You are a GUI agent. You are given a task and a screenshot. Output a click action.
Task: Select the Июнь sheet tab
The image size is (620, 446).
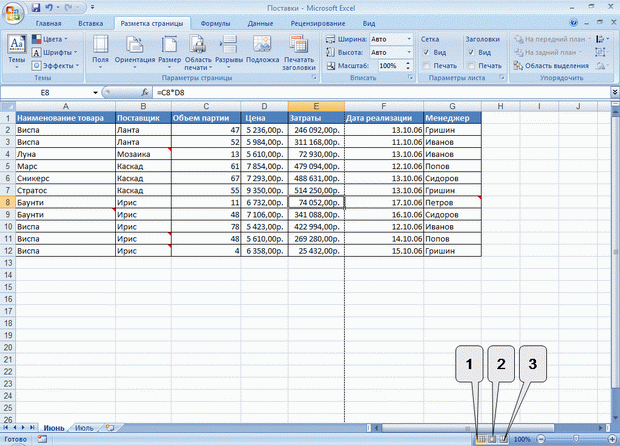[54, 428]
